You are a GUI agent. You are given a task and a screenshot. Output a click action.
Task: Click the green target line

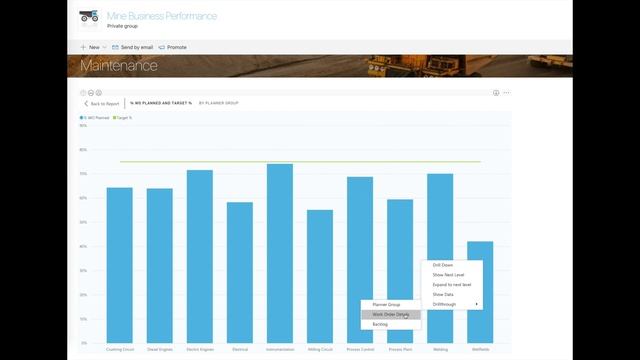300,162
